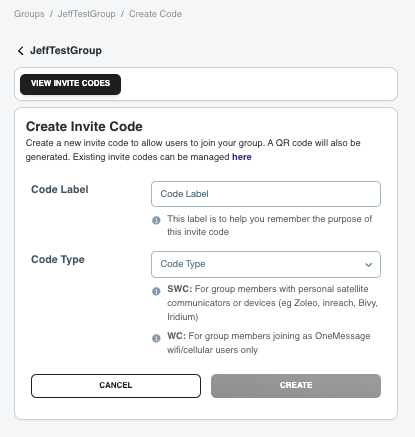Click the SWC description text
Image resolution: width=415 pixels, height=437 pixels.
(272, 303)
